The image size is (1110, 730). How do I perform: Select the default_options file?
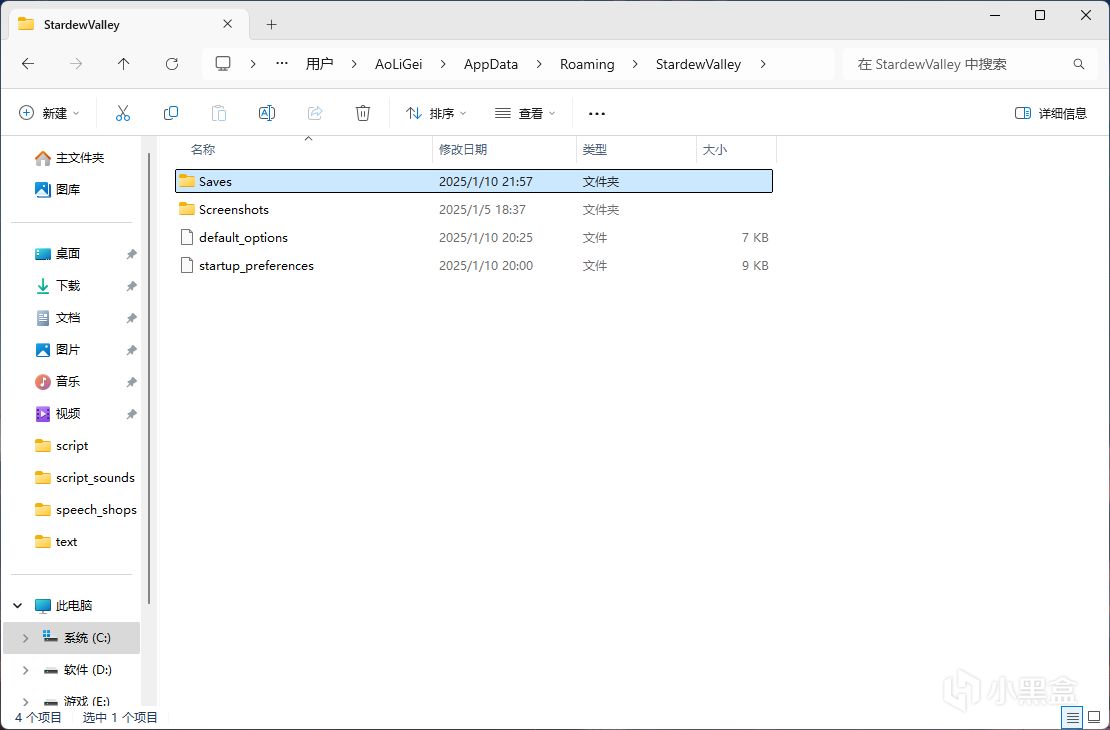pyautogui.click(x=474, y=237)
